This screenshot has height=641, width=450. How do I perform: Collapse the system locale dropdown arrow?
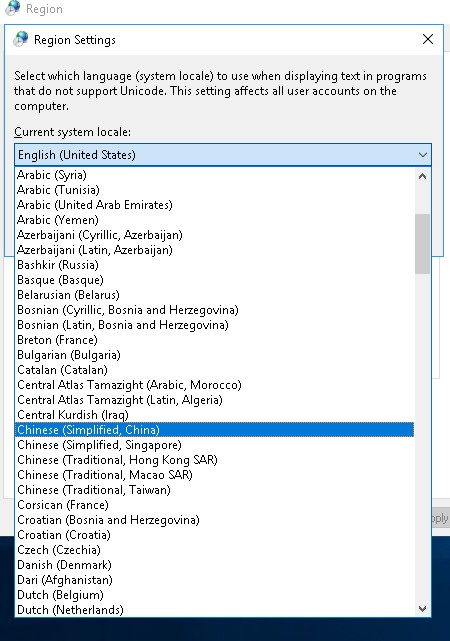[423, 155]
